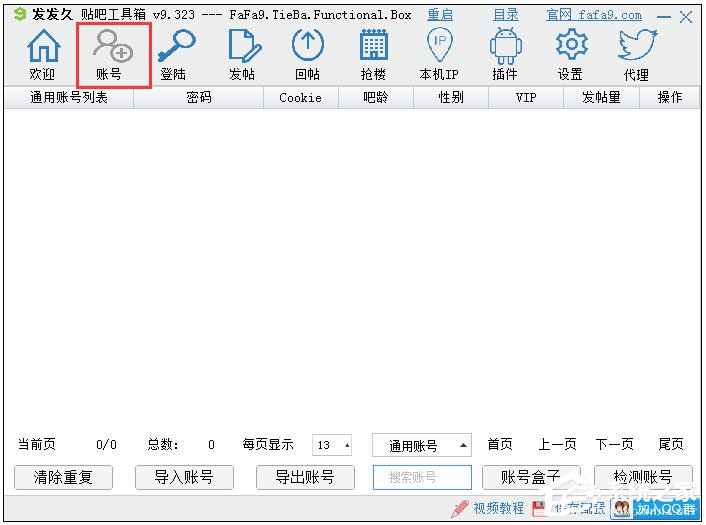This screenshot has height=525, width=706.
Task: Minimize the 发发久 window
Action: [x=664, y=17]
